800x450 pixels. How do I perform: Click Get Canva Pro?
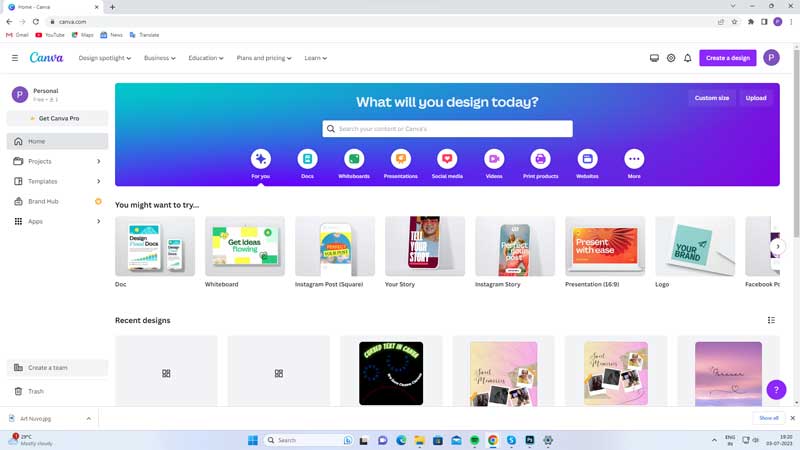[57, 118]
